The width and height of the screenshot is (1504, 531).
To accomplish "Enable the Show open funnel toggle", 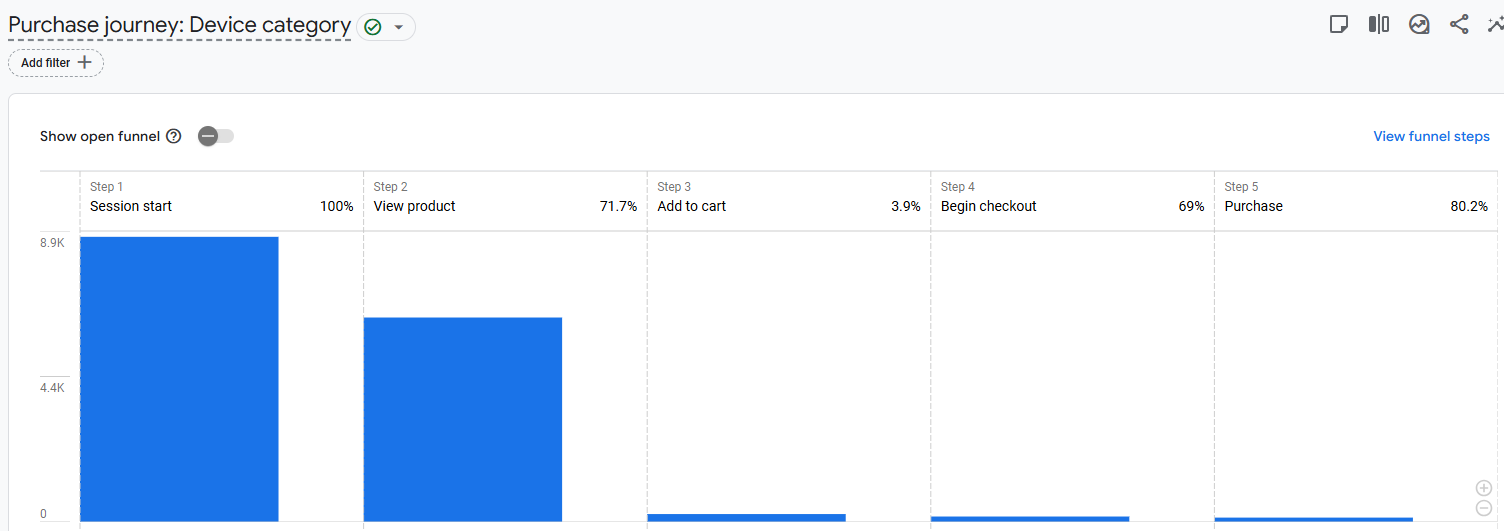I will (x=216, y=136).
